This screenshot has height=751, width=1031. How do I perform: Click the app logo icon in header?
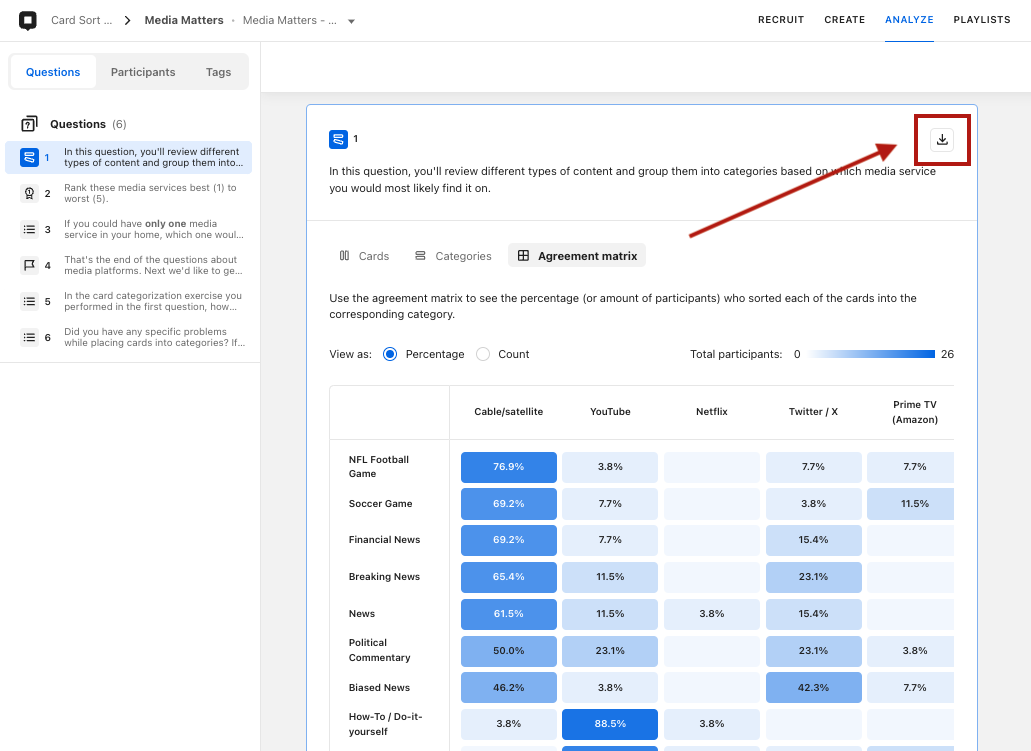pos(28,20)
